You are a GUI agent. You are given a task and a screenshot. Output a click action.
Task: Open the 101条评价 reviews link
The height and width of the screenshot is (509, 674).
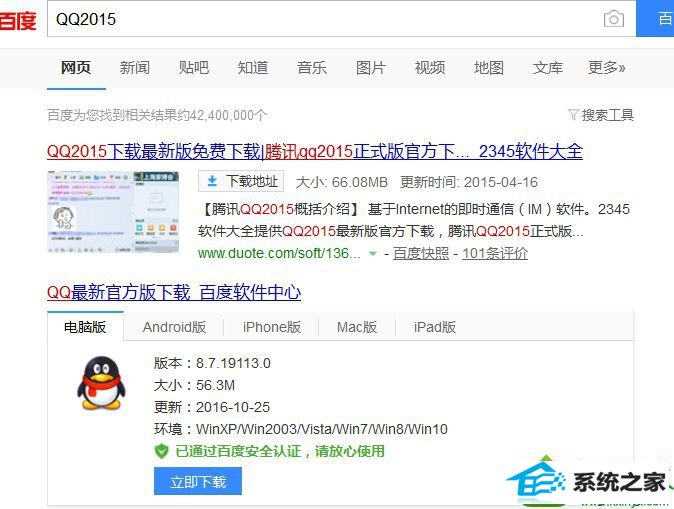click(495, 254)
